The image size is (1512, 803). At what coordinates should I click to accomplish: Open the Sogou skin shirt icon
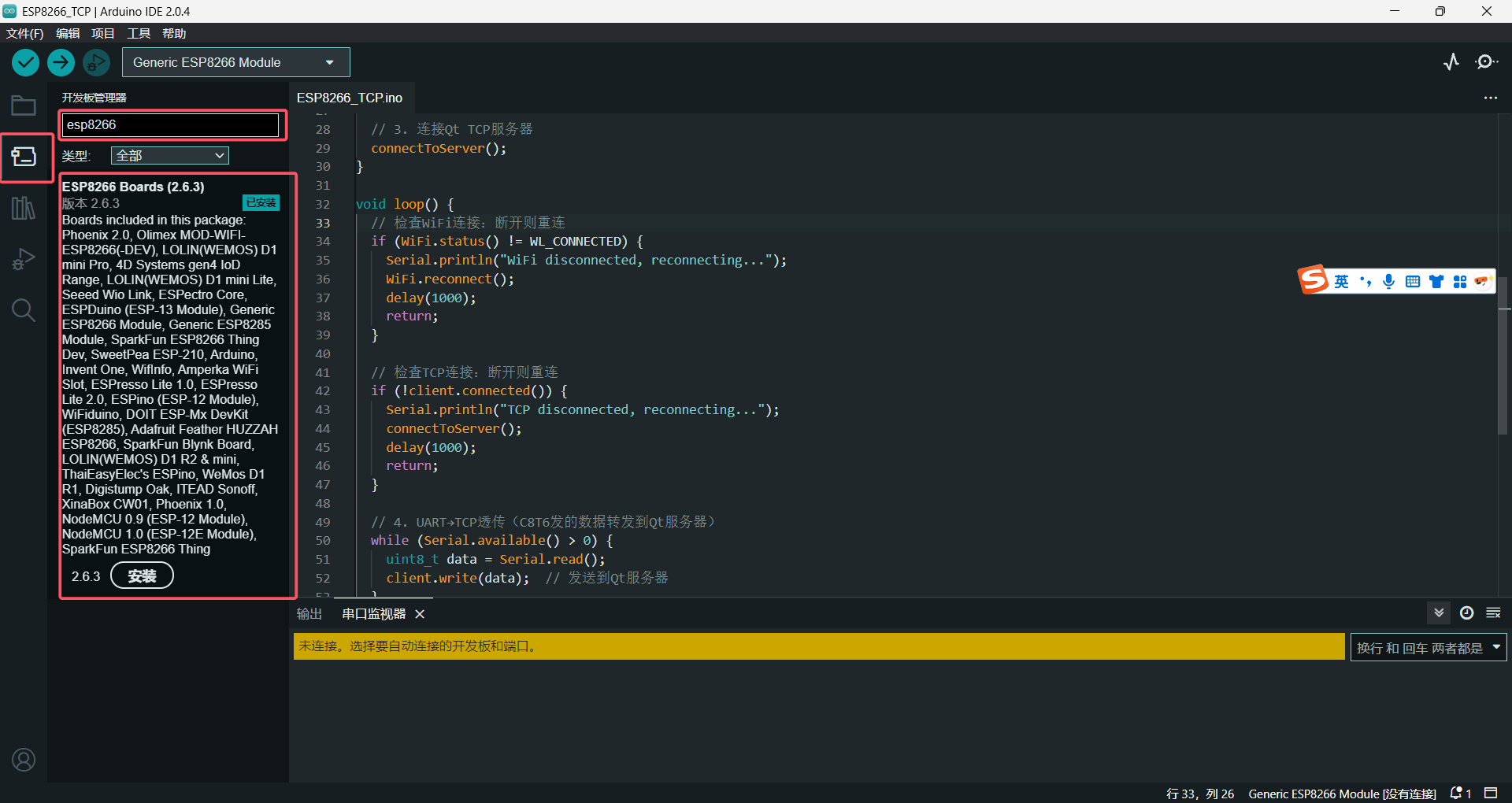pyautogui.click(x=1436, y=282)
